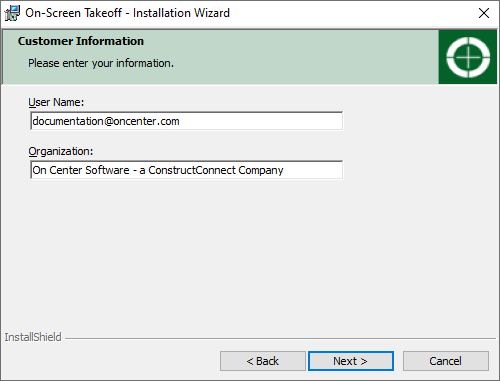This screenshot has width=500, height=381.
Task: Click the On Center crosshair logo
Action: coord(468,57)
